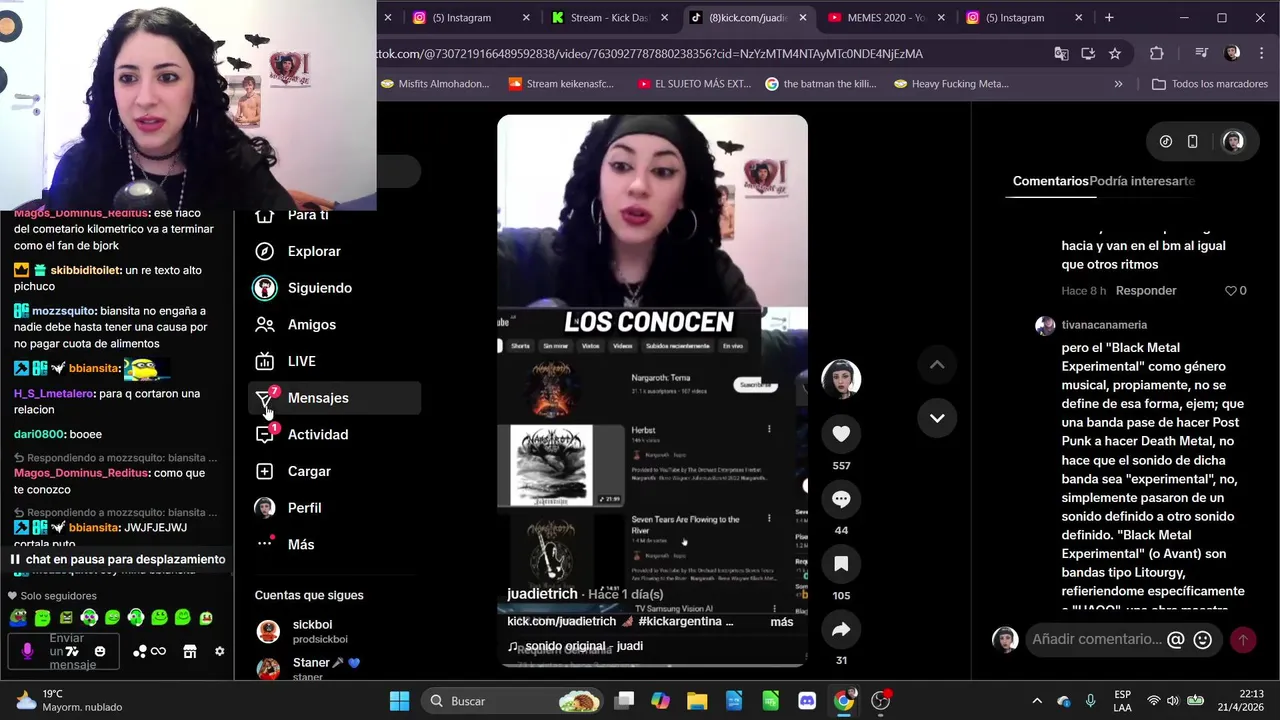Open the media controls icon in Chrome toolbar

point(1202,54)
